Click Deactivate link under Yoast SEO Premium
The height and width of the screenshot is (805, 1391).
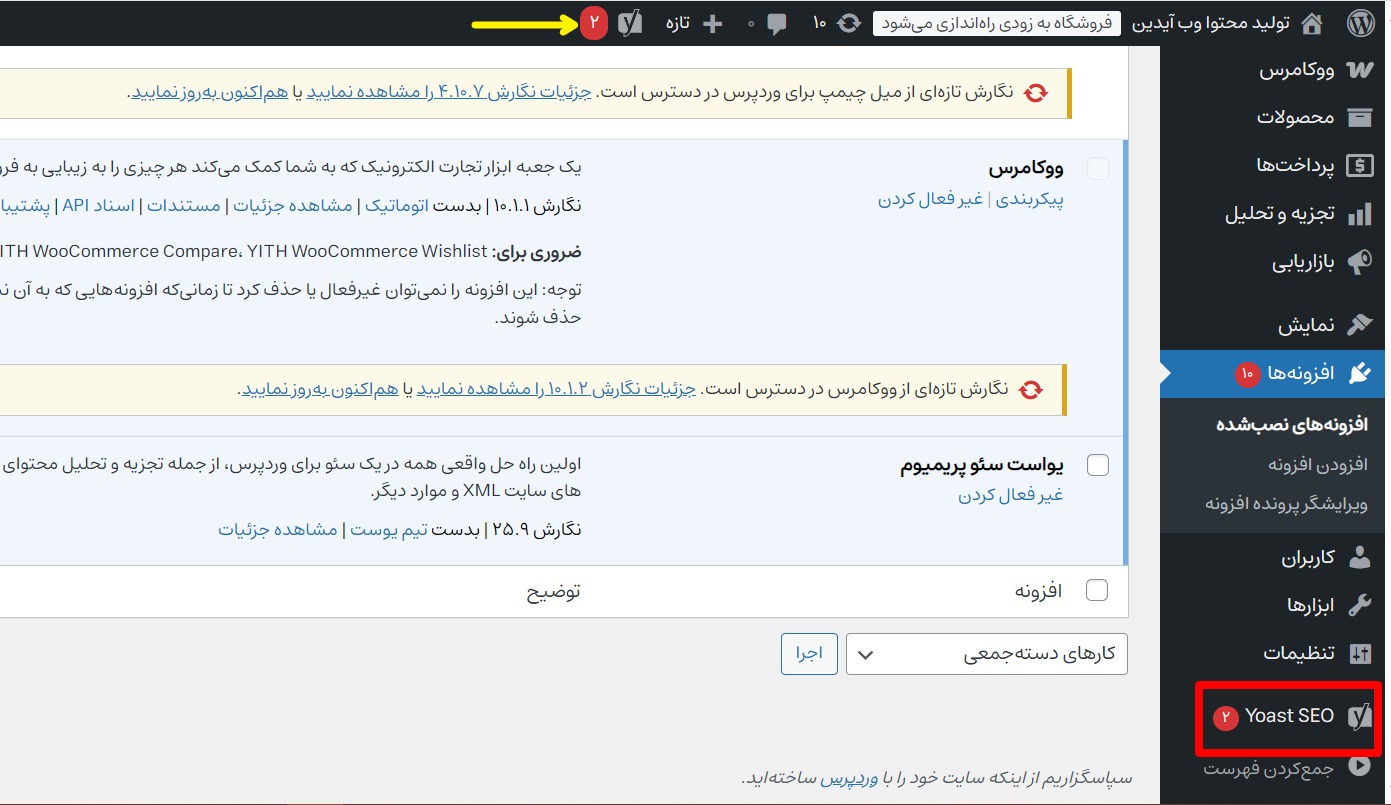click(1010, 496)
